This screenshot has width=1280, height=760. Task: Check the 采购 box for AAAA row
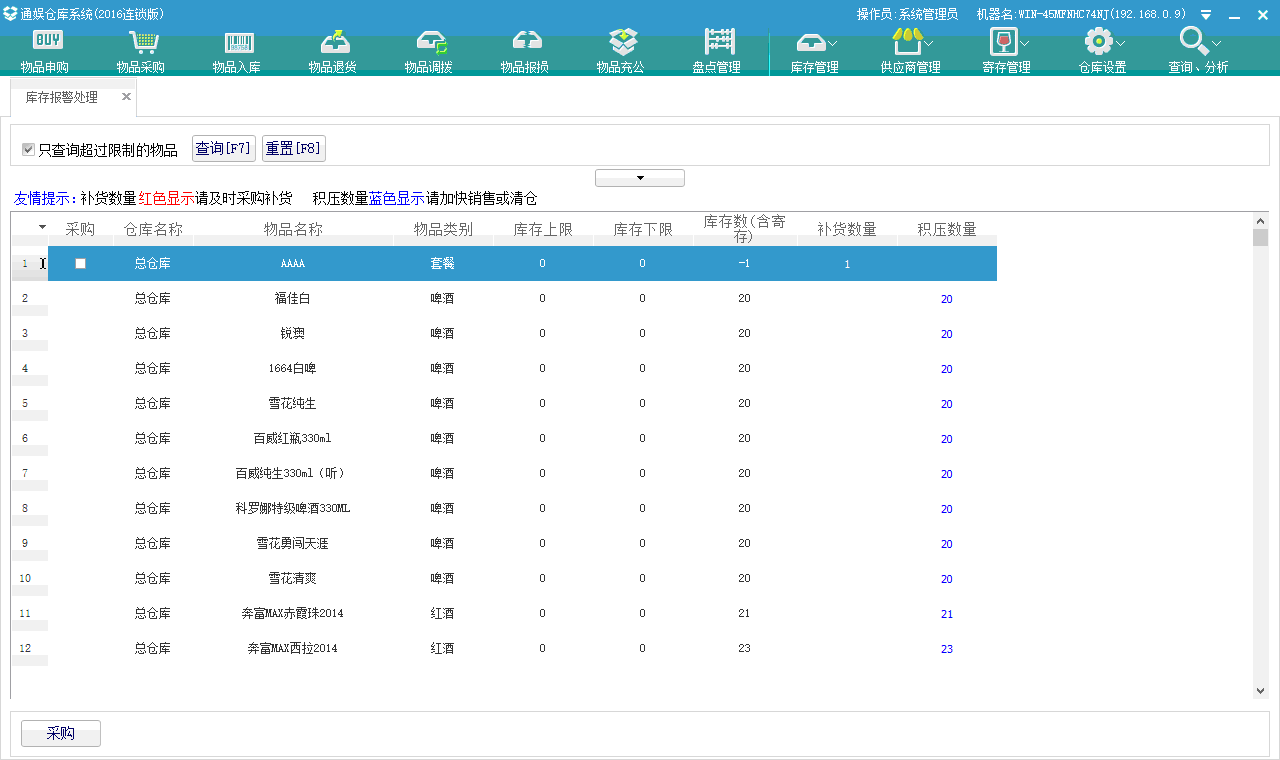81,264
